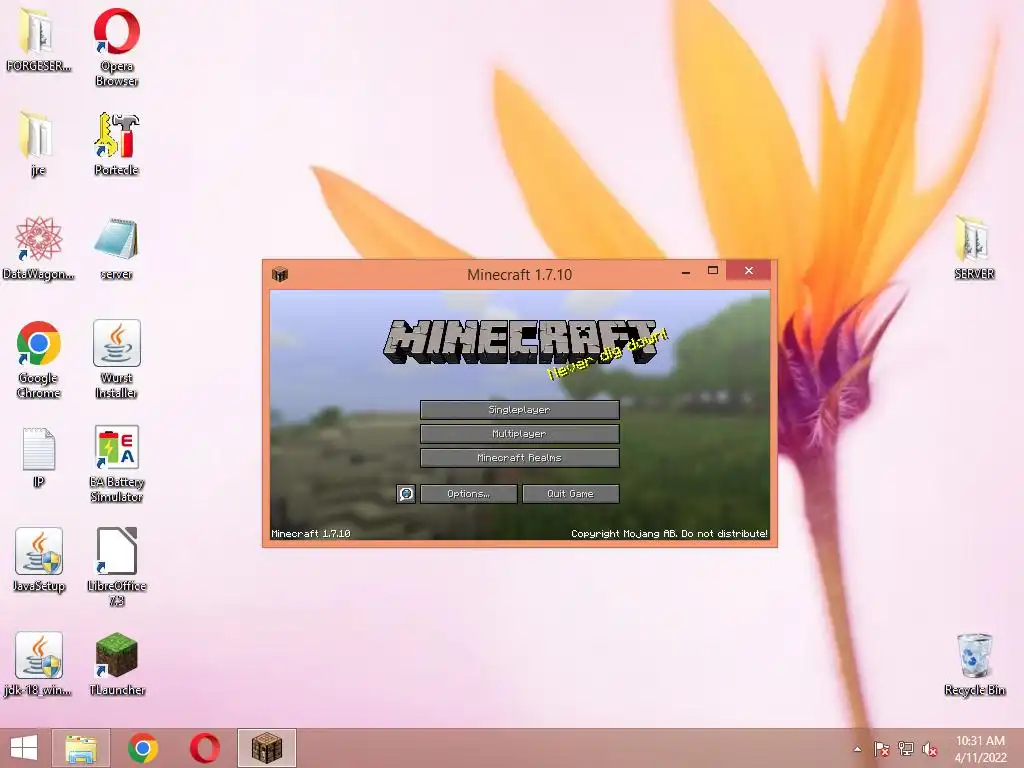Select the server notepad file icon
The height and width of the screenshot is (768, 1024).
click(117, 248)
